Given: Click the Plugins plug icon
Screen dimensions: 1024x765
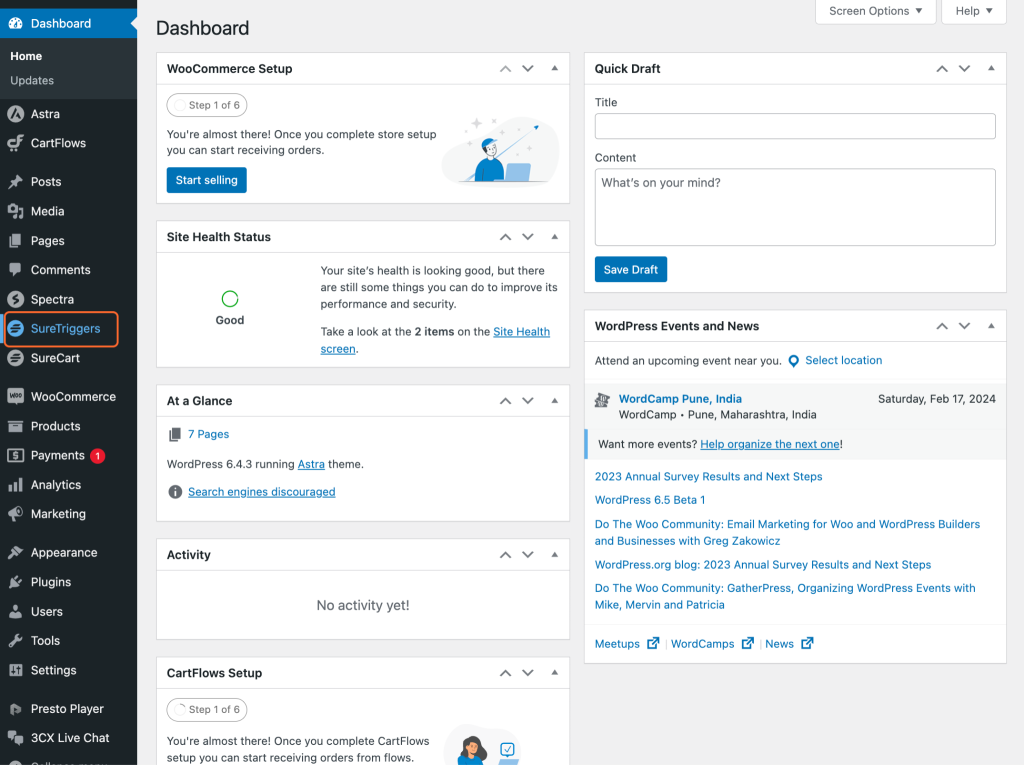Looking at the screenshot, I should (x=15, y=582).
